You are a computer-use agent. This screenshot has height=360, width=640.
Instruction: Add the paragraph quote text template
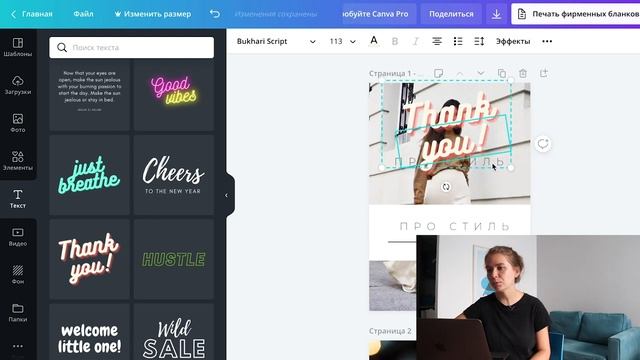[x=89, y=95]
